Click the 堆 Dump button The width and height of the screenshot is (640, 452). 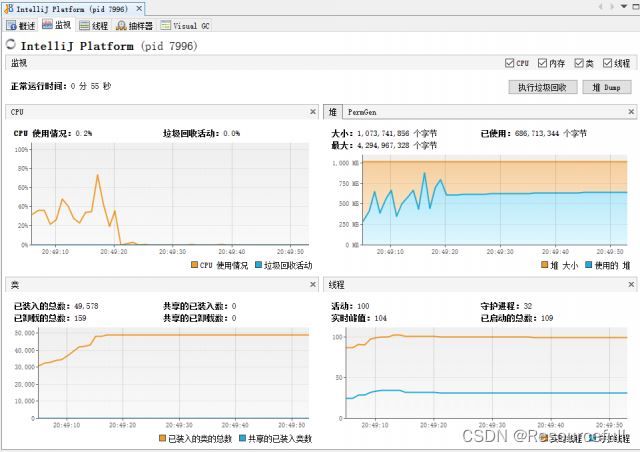point(607,87)
